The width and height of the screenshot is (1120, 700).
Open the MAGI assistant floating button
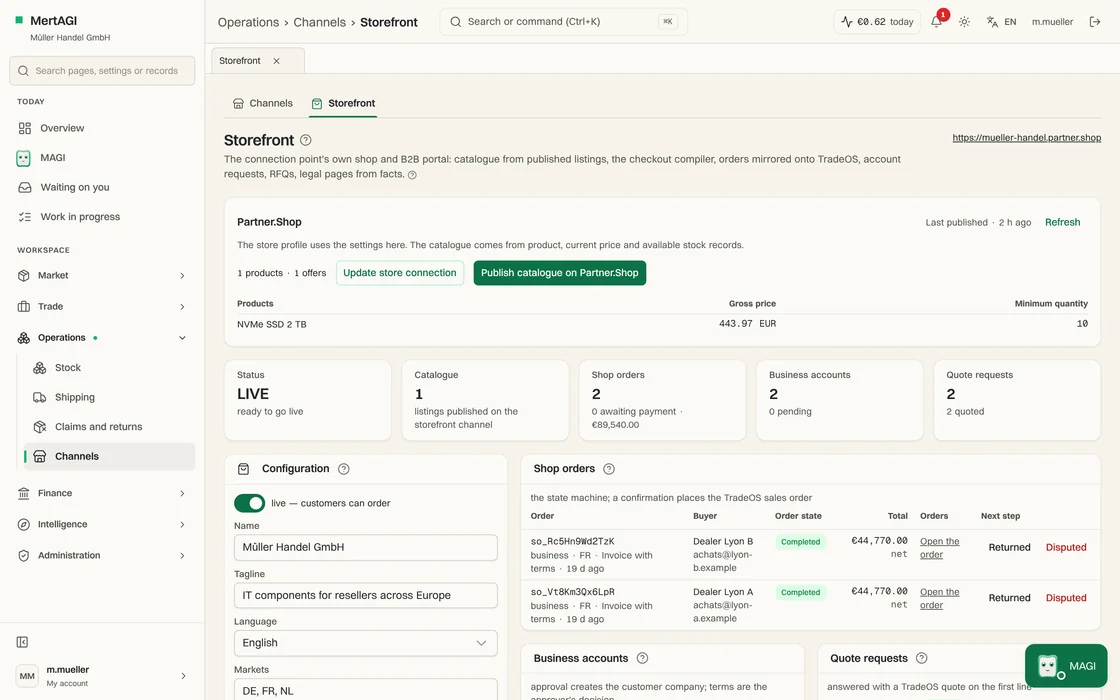click(1066, 666)
